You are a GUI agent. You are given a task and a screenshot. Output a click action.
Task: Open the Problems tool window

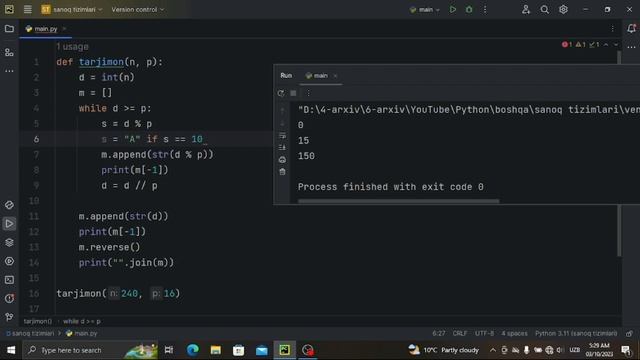click(x=9, y=299)
